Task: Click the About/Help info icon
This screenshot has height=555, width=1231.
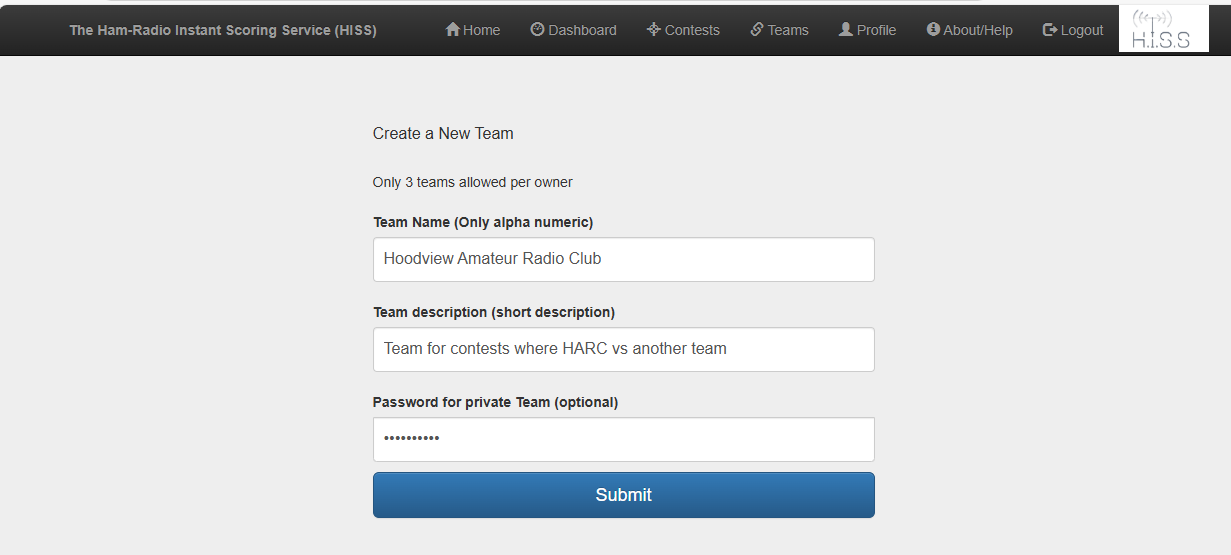Action: coord(933,30)
